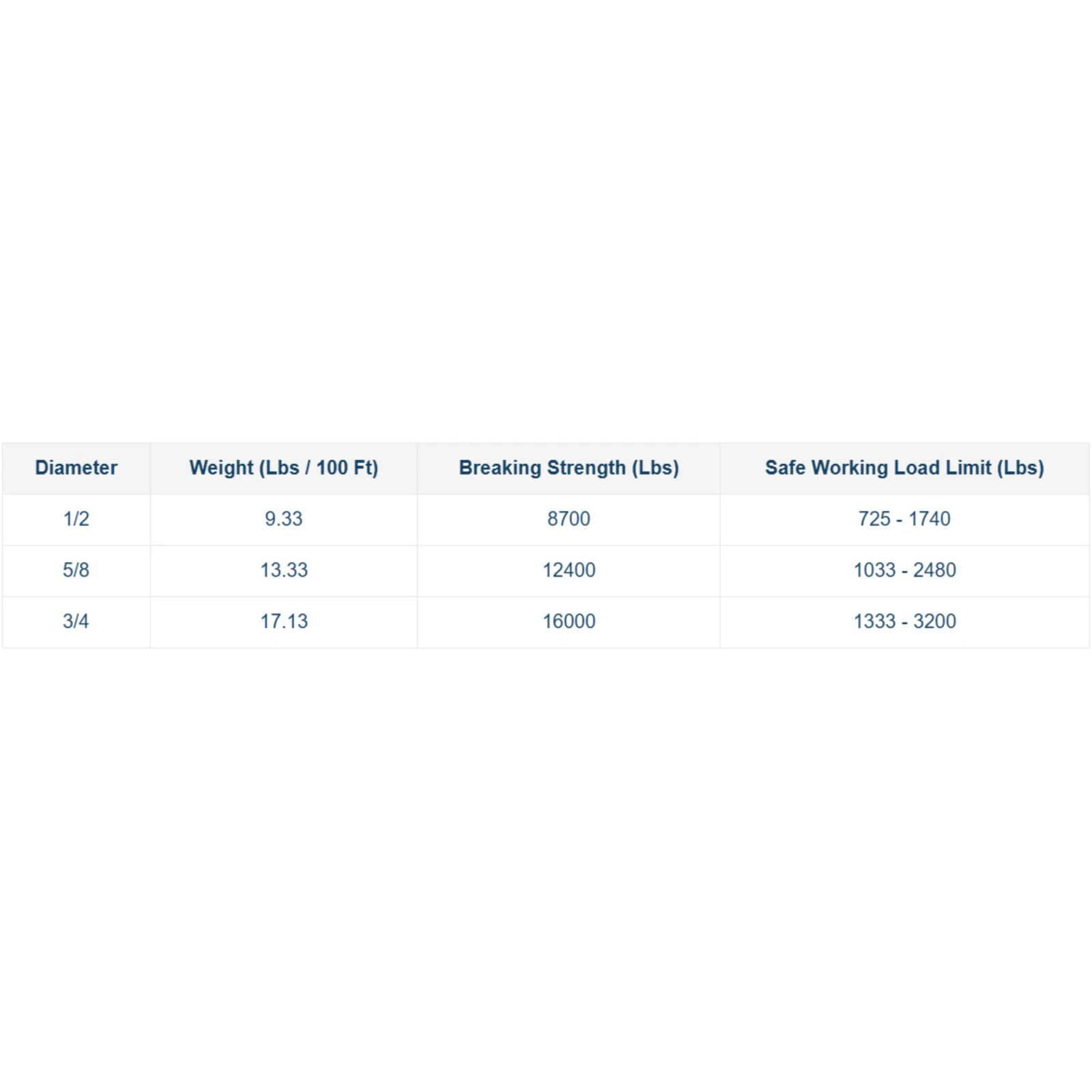1092x1092 pixels.
Task: Click the dash in the 1033 - 2480 cell
Action: [904, 571]
